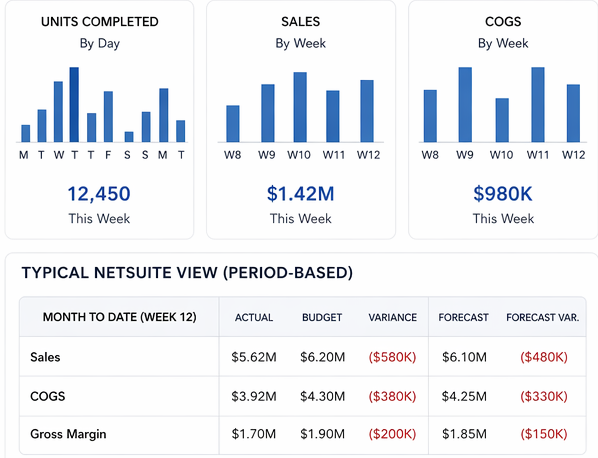Screen dimensions: 598x458
Task: Click the $1.70M actual gross margin cell
Action: click(x=254, y=434)
